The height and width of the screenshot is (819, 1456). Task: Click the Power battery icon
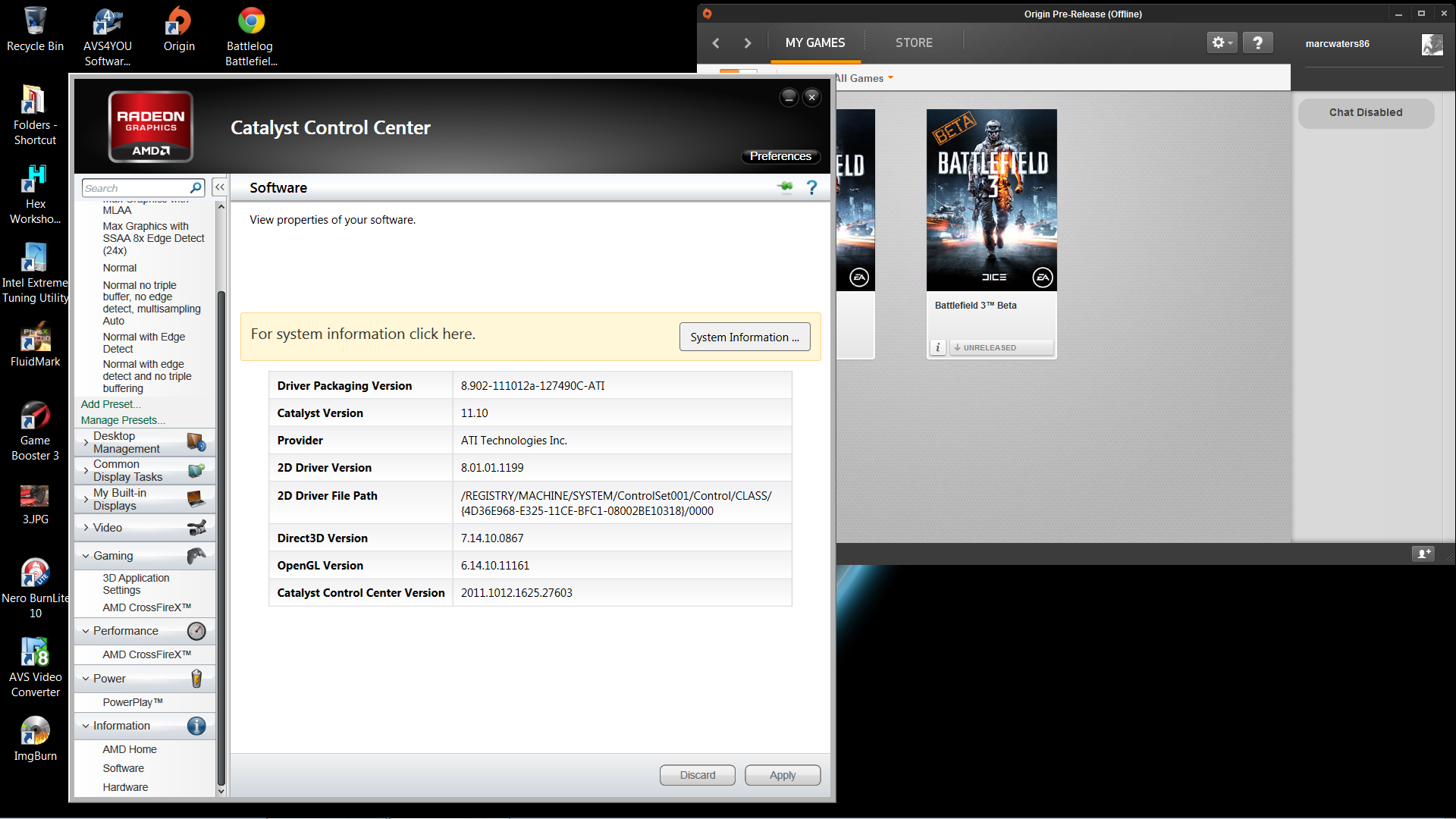tap(196, 679)
